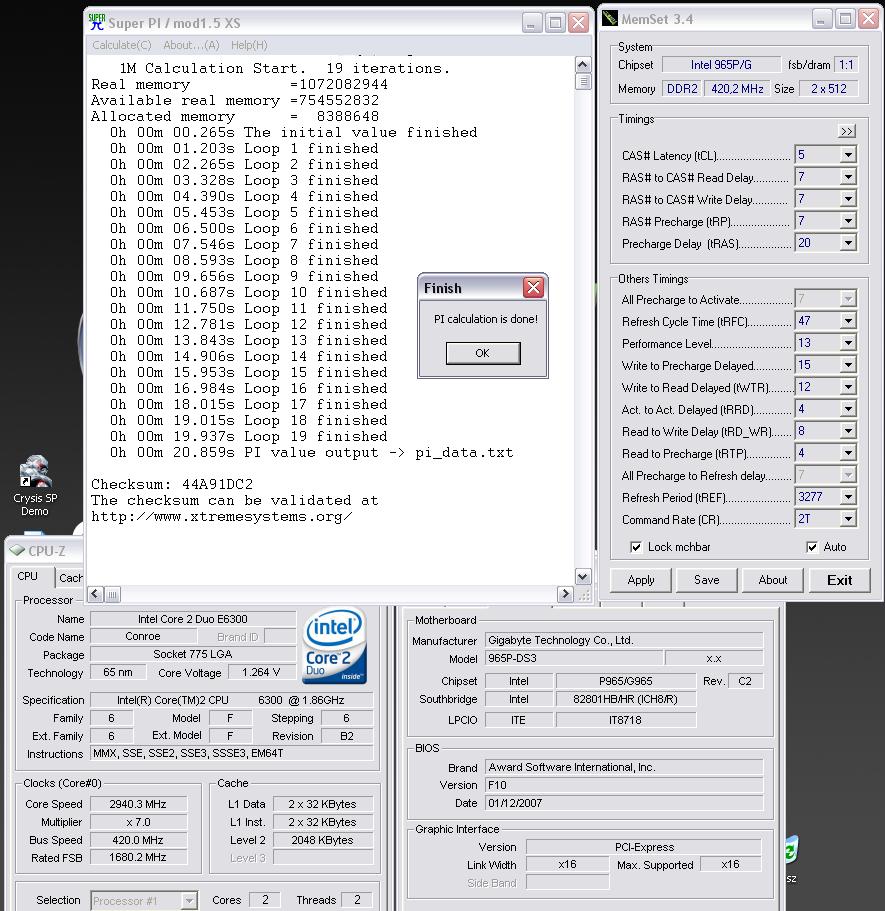
Task: Open Read to Precharge (tRTP) dropdown
Action: 848,453
